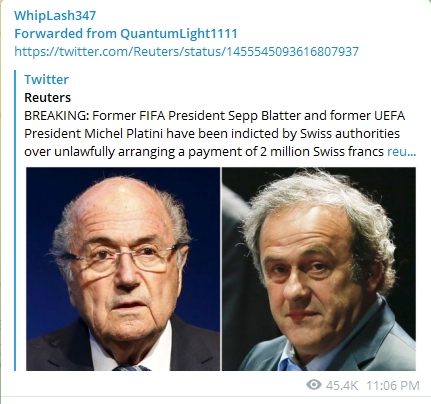
Task: Open the truncated reu... link
Action: coord(401,151)
